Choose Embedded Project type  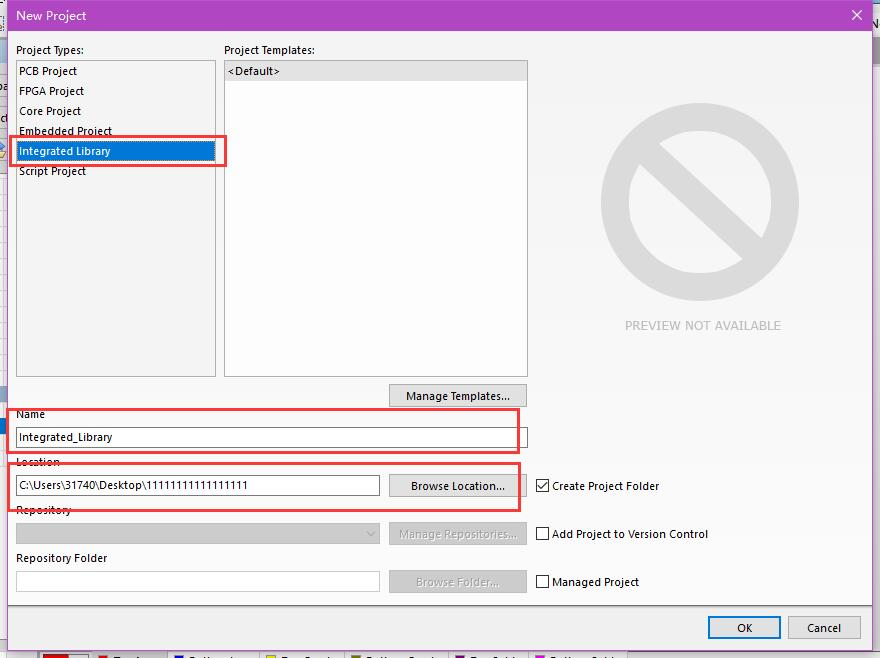(116, 131)
